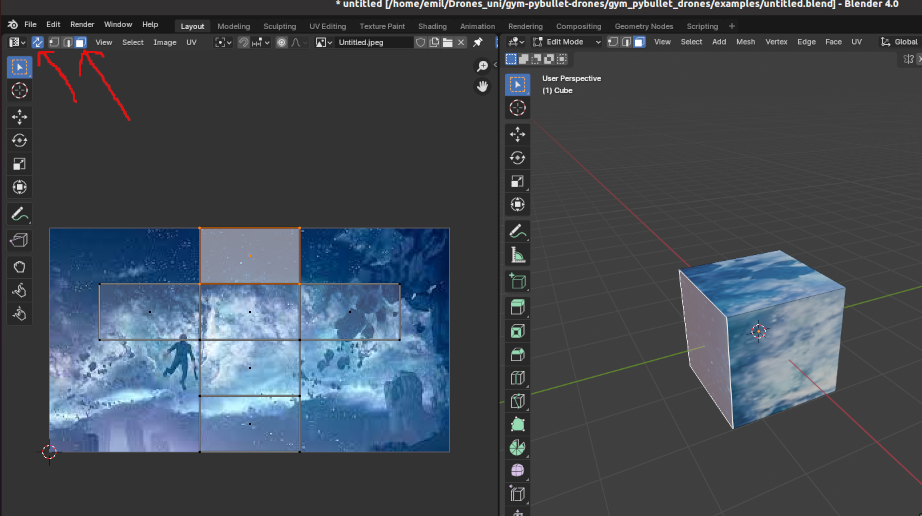This screenshot has width=922, height=516.
Task: Select the Grab sculpt tool in UV editor
Action: [19, 267]
